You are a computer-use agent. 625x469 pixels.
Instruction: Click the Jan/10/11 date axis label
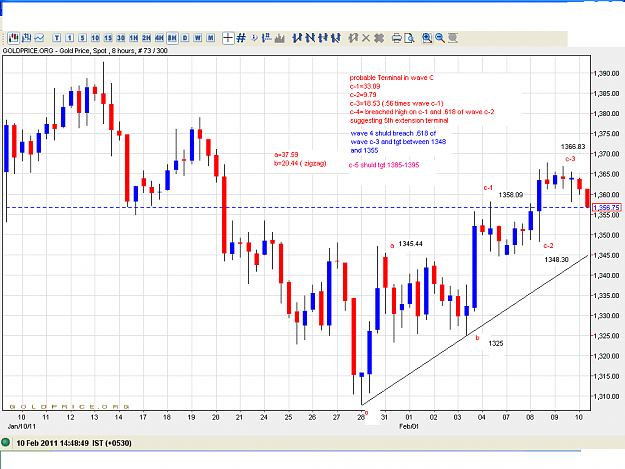[x=22, y=426]
